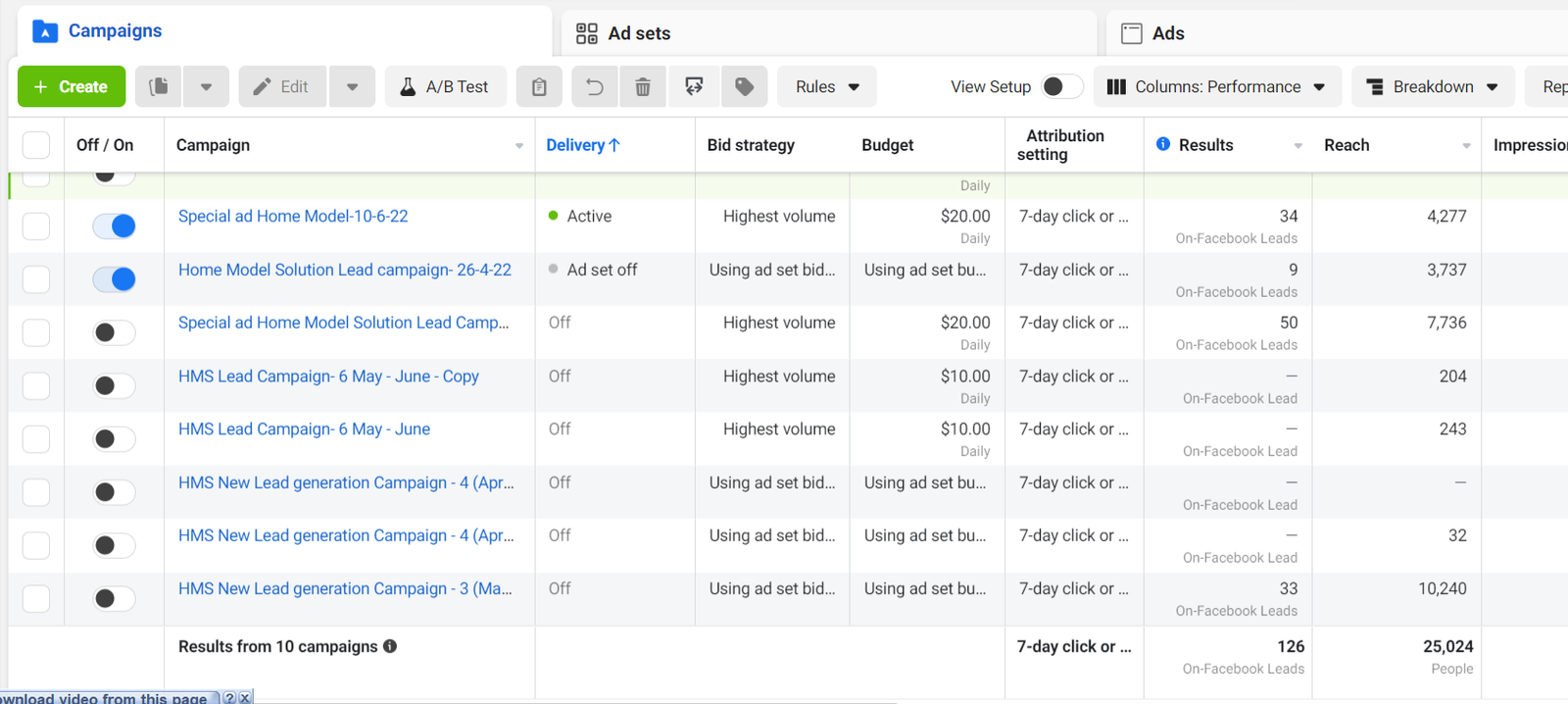Click the info icon beside Results header

1163,144
